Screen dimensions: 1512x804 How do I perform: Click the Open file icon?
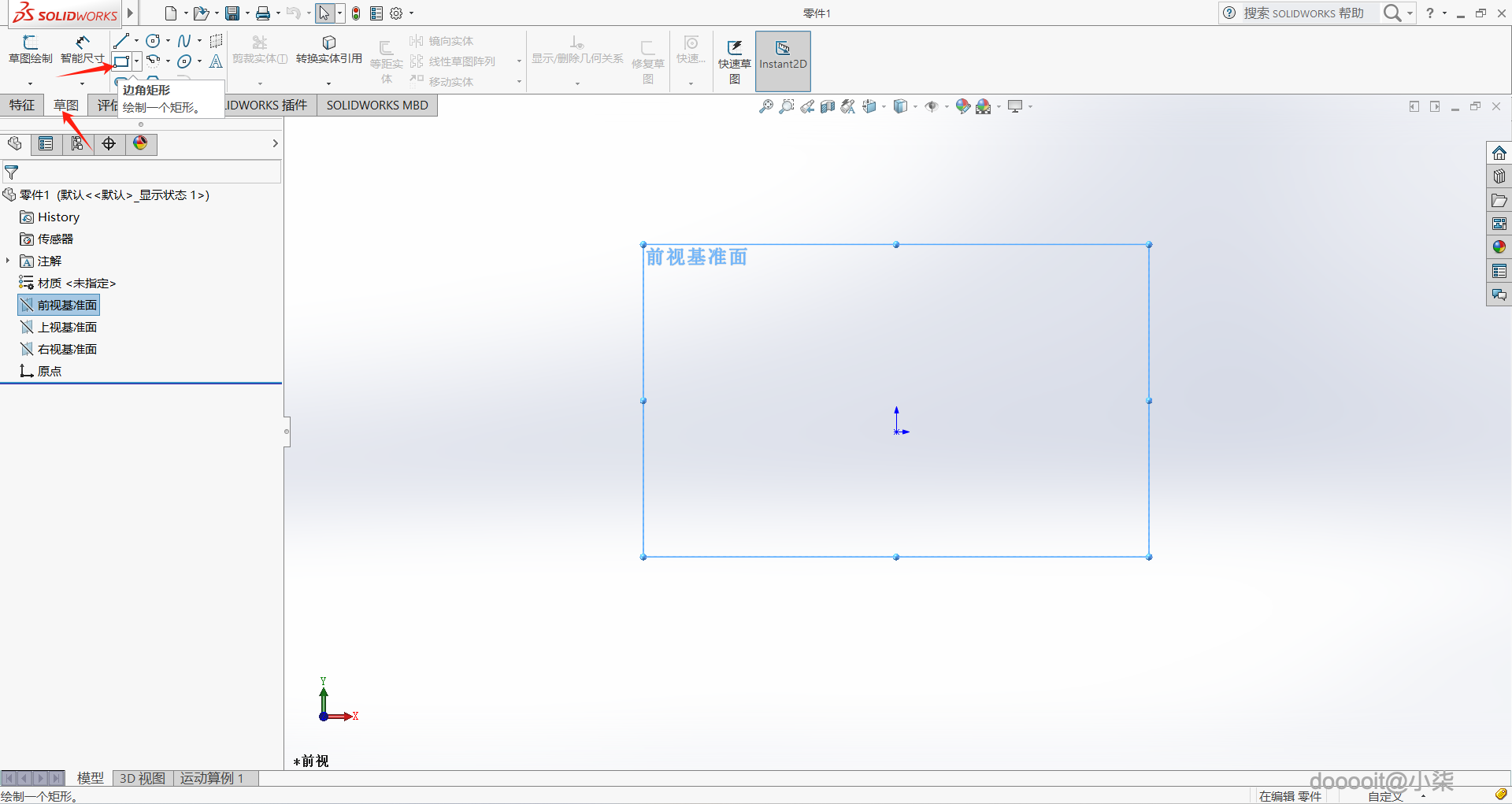pyautogui.click(x=201, y=13)
